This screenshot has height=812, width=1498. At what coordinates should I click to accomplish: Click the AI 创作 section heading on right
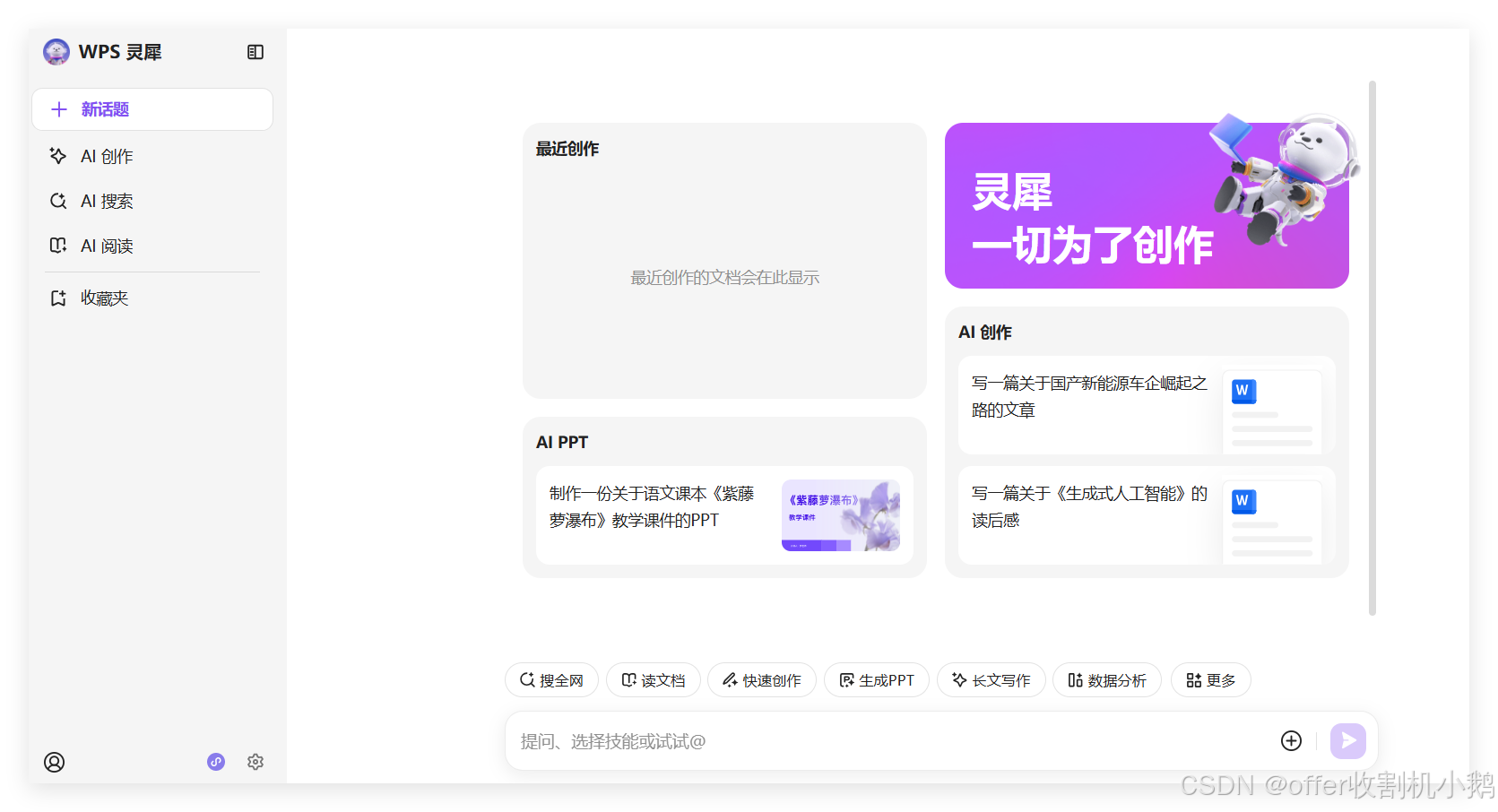point(985,333)
